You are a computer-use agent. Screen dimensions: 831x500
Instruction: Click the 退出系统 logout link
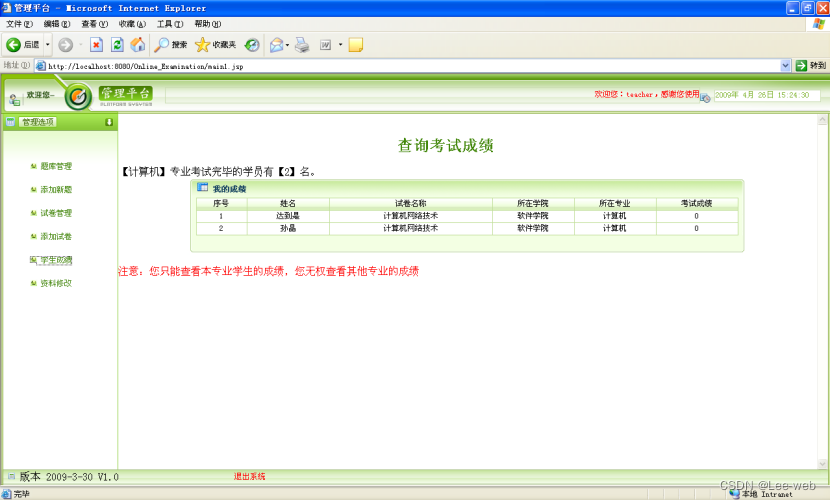click(249, 476)
